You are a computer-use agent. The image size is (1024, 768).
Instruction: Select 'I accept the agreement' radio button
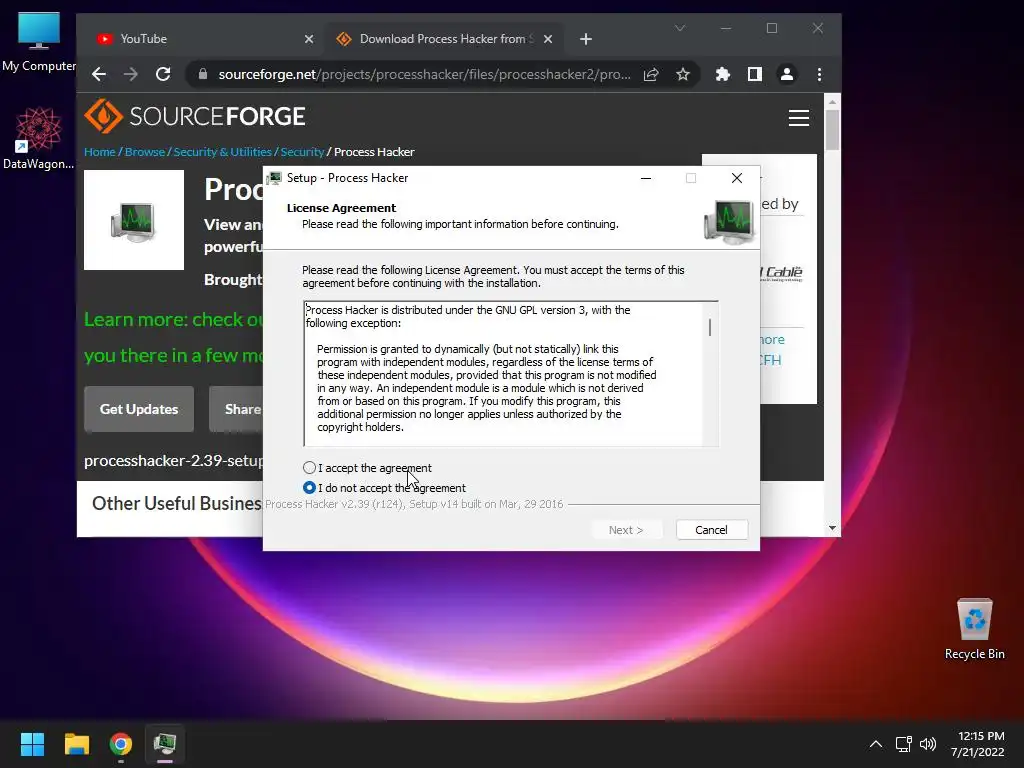(x=310, y=468)
